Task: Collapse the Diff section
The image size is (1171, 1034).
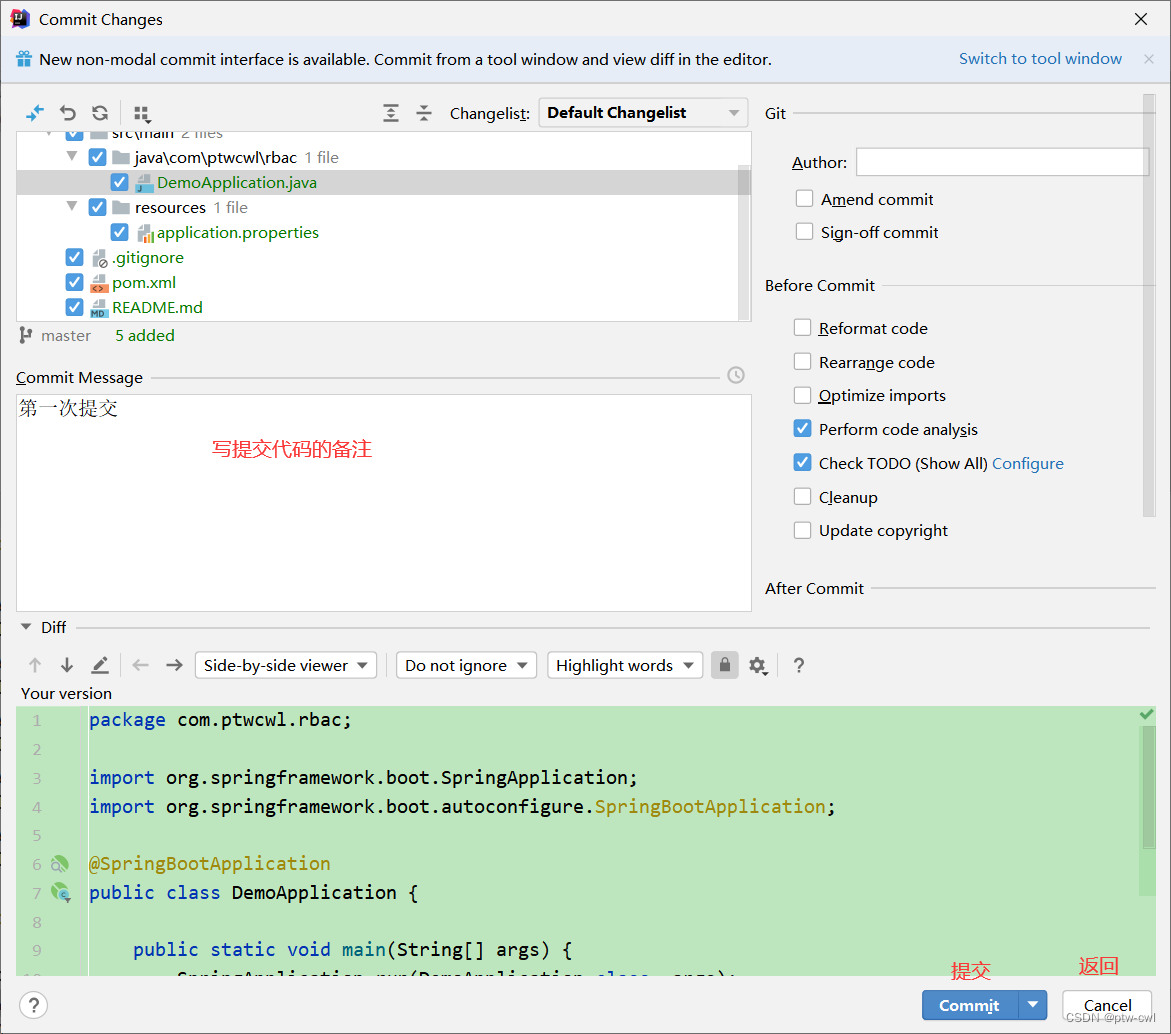Action: [26, 627]
